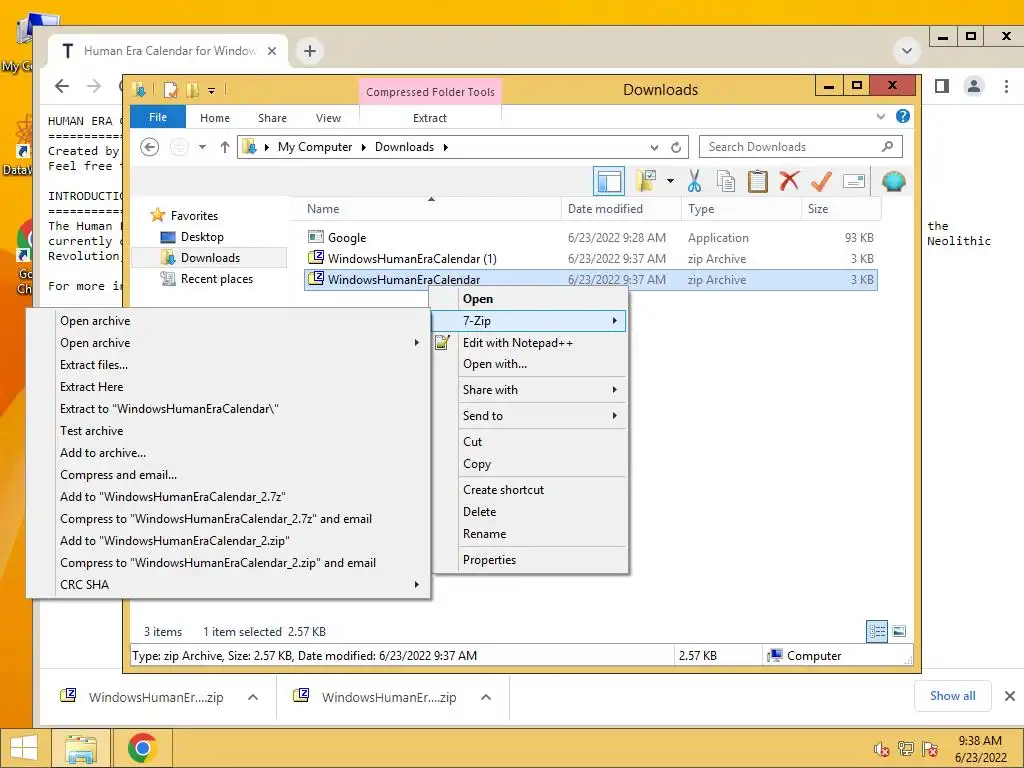Select Downloads in Favorites sidebar
This screenshot has width=1024, height=768.
click(210, 258)
